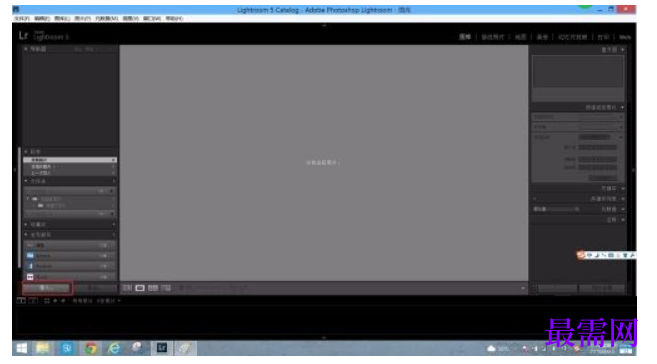The image size is (657, 364).
Task: Expand the Keyword List panel triangle
Action: coord(623,199)
